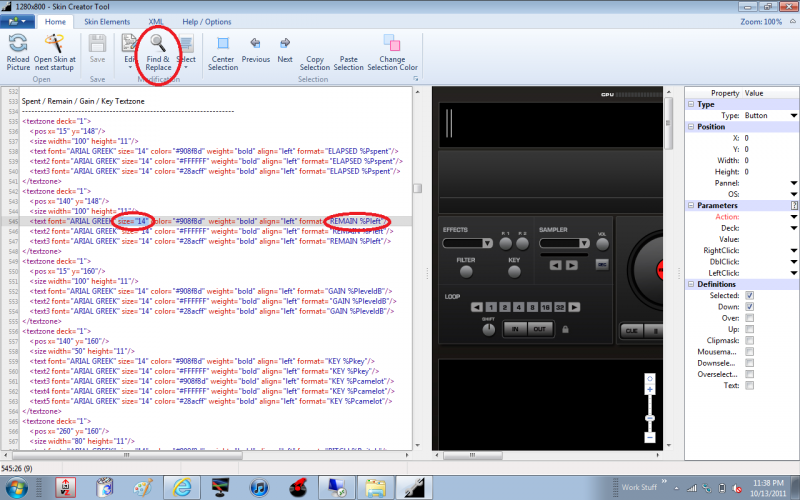This screenshot has height=500, width=800.
Task: Click sampler previous button in preview
Action: click(x=556, y=265)
